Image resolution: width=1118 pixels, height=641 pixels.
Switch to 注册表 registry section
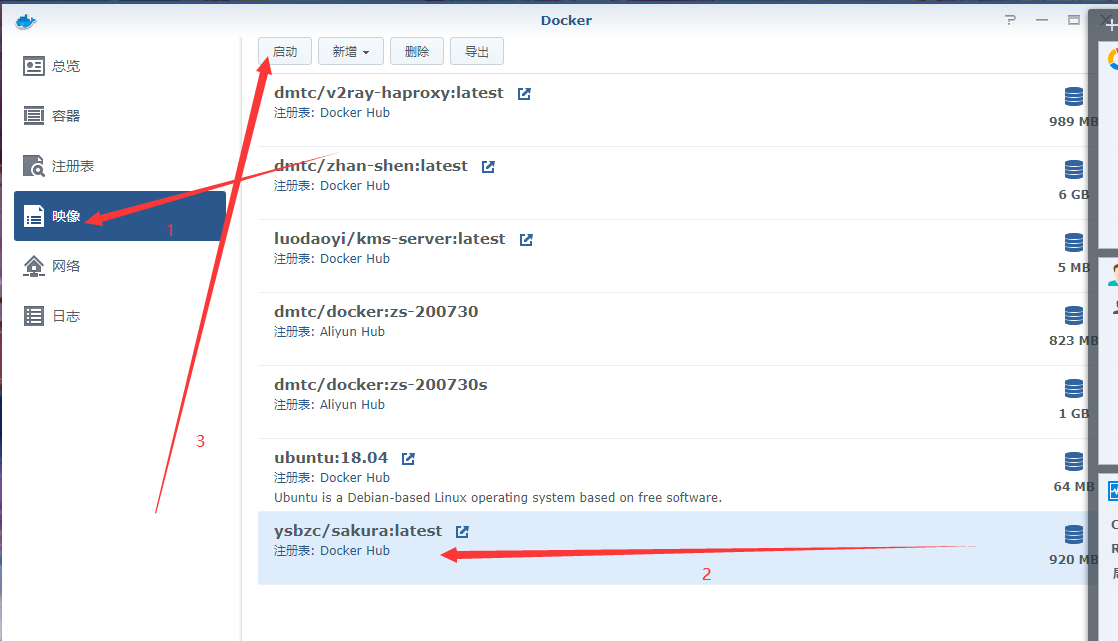[x=72, y=166]
